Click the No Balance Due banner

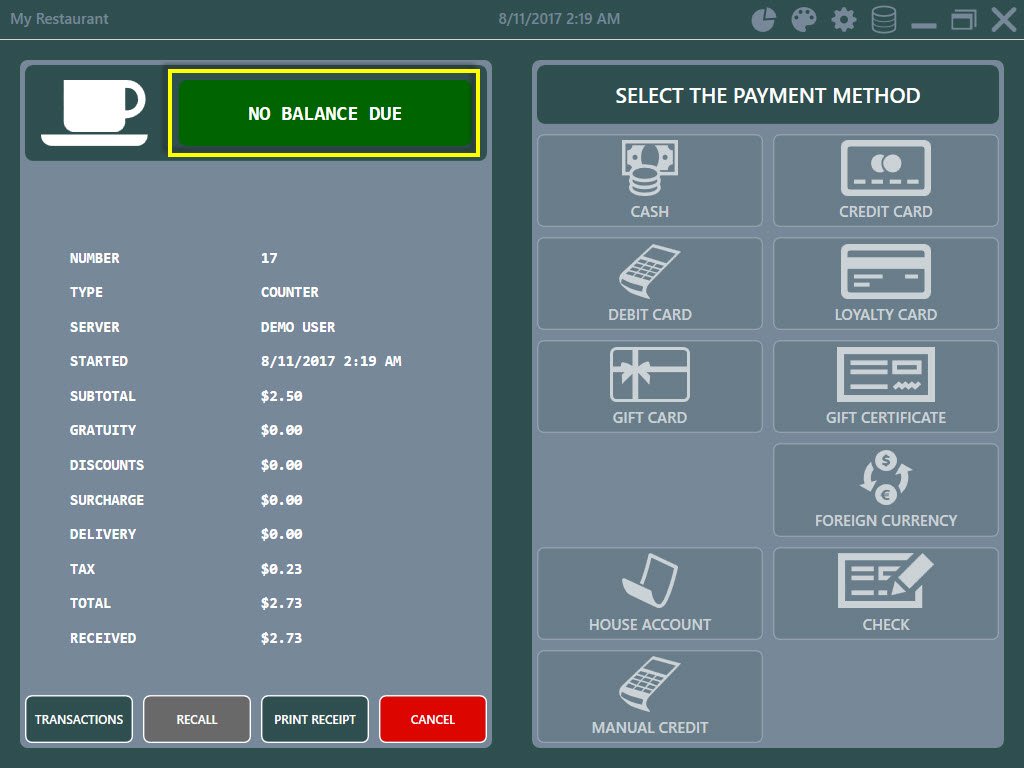pos(324,113)
